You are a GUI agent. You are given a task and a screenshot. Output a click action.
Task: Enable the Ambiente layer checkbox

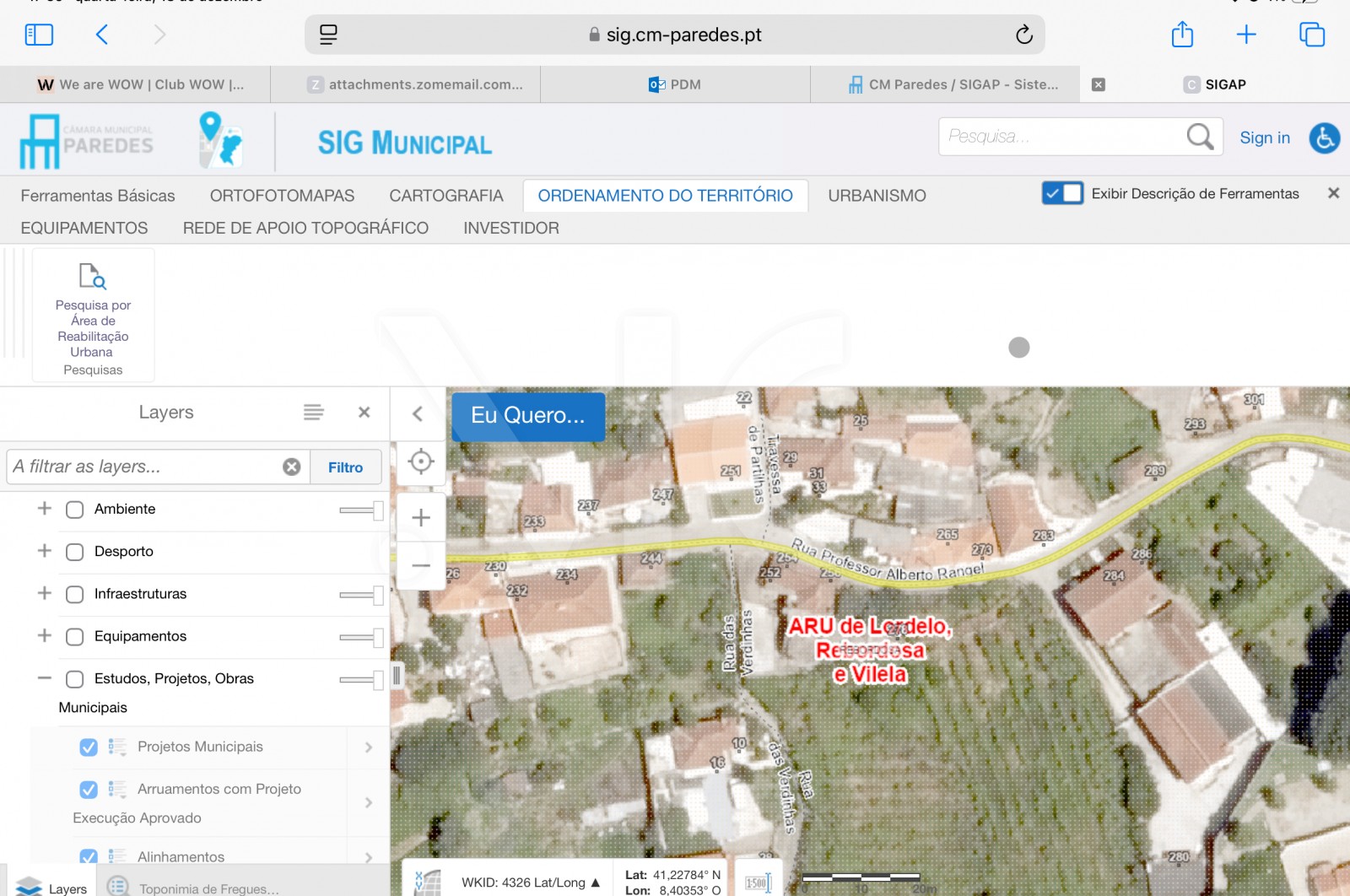(x=75, y=510)
